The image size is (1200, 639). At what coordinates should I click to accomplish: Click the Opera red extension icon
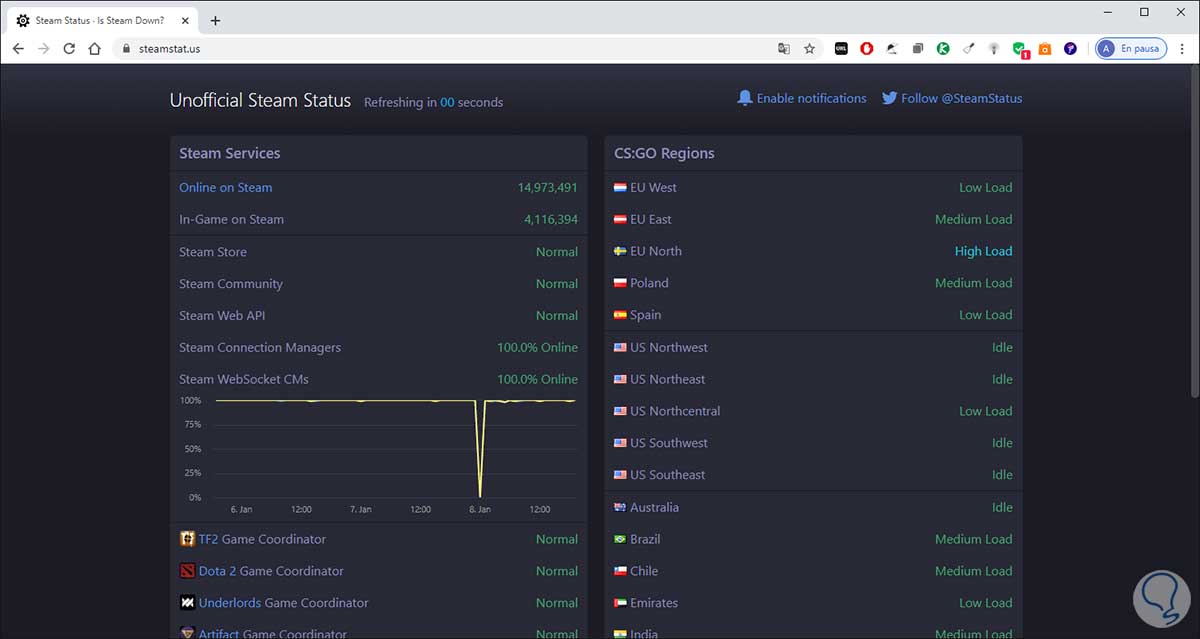pyautogui.click(x=866, y=48)
